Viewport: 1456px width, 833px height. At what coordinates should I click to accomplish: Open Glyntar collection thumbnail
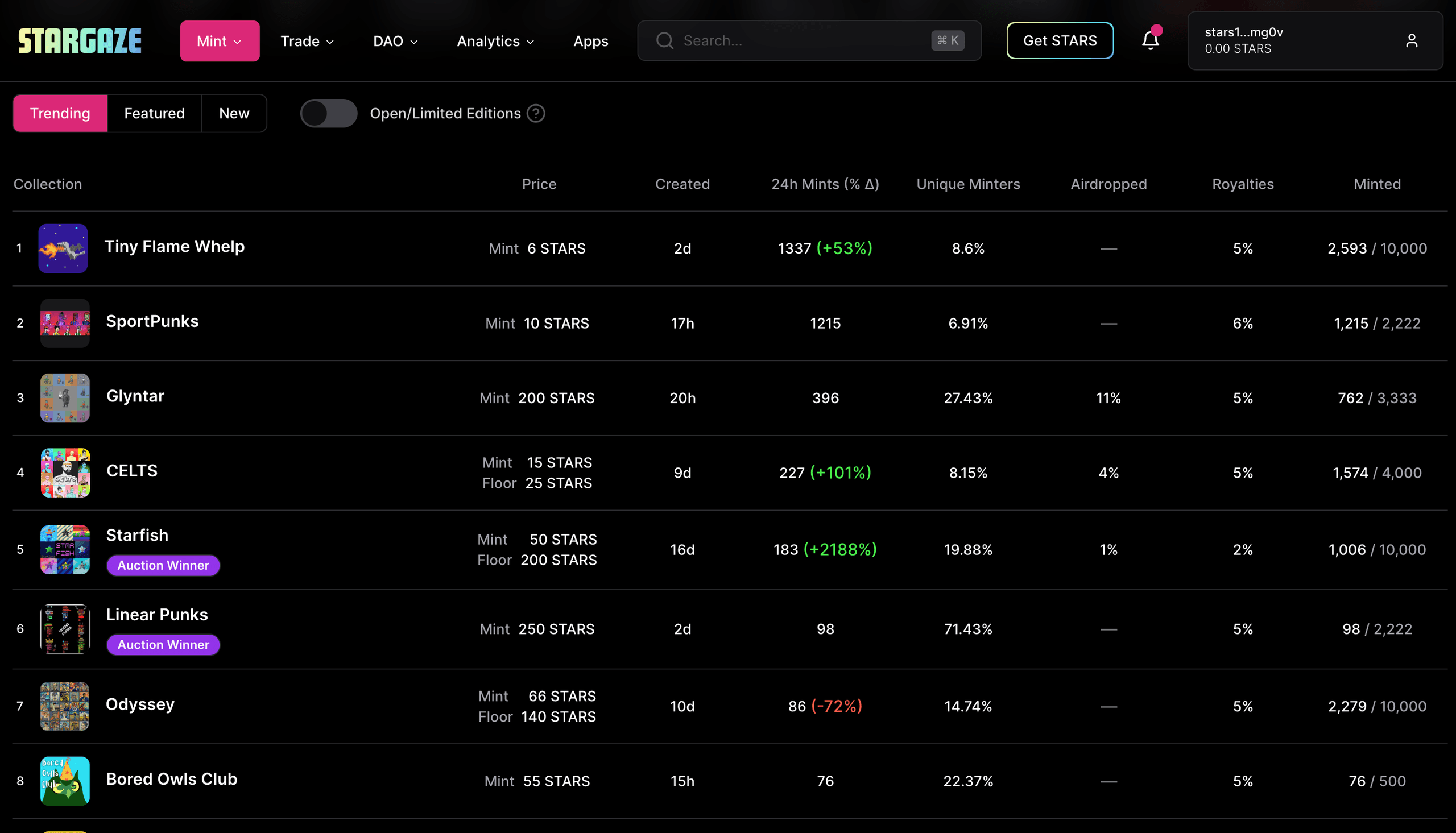click(65, 398)
